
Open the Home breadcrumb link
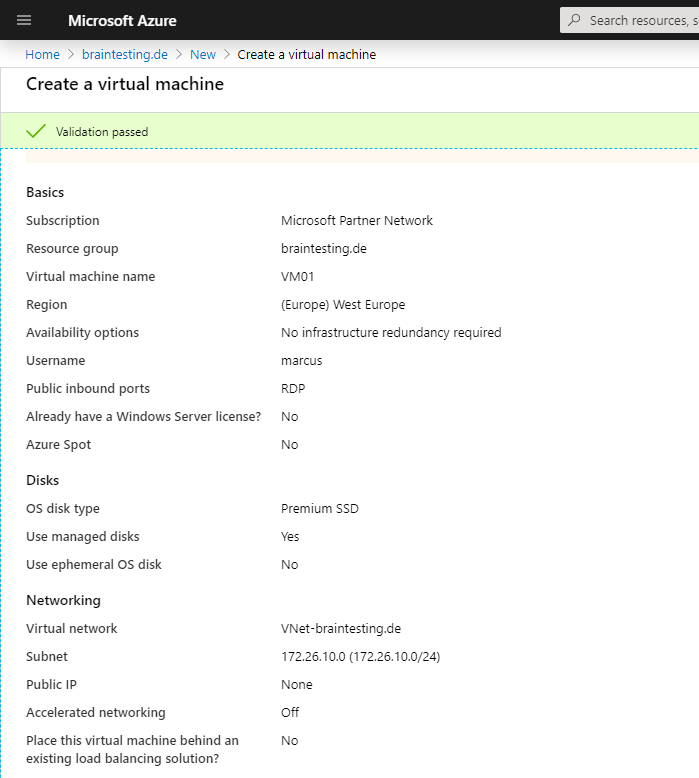pyautogui.click(x=42, y=55)
